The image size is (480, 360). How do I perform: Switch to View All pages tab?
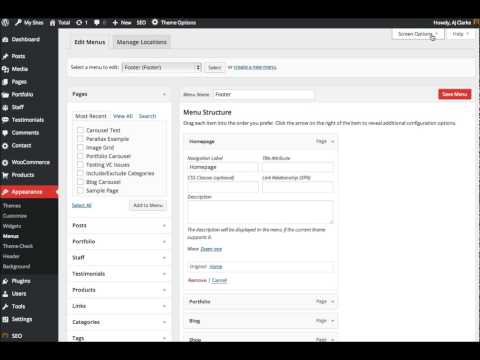pos(123,116)
